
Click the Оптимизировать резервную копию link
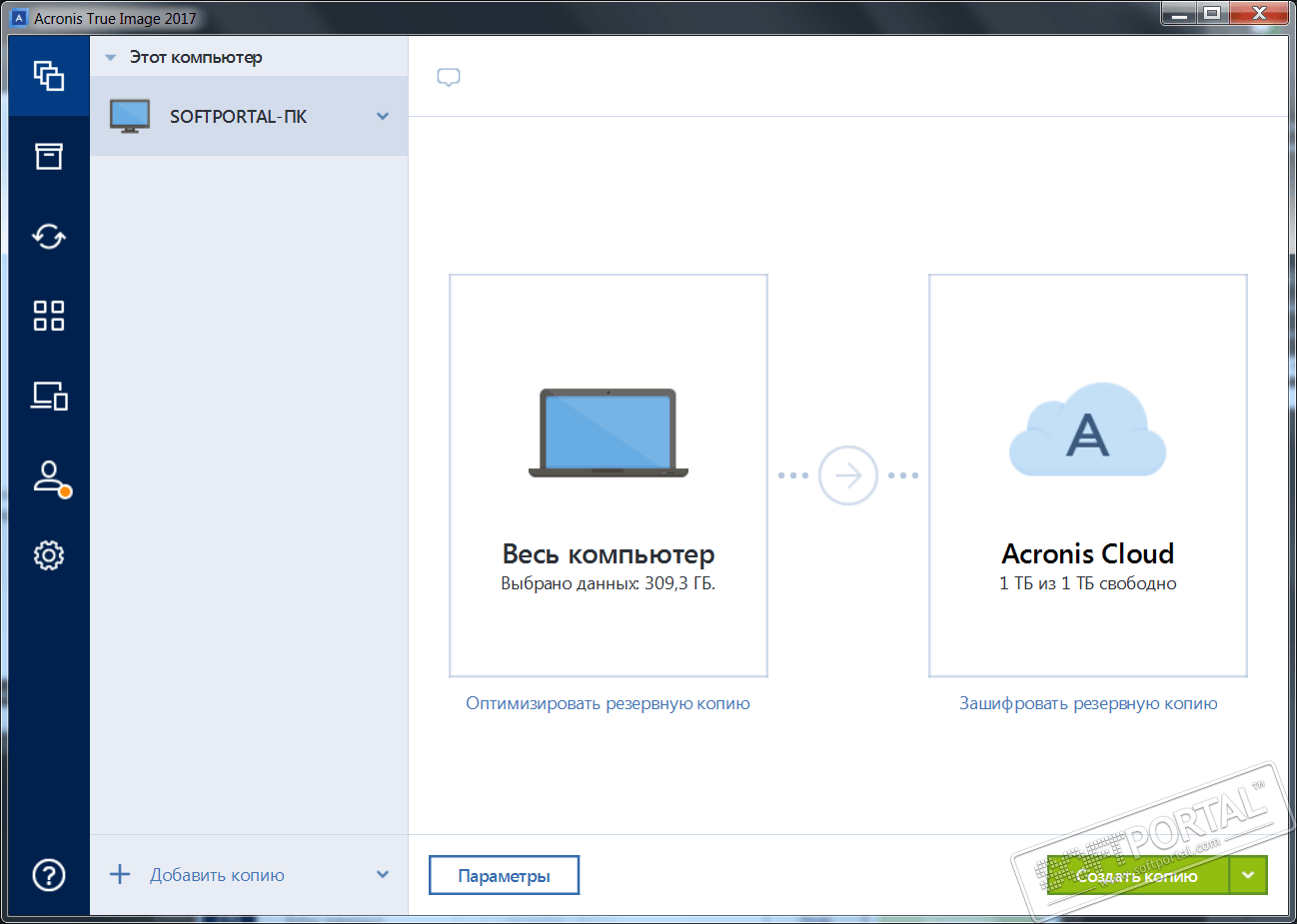coord(608,703)
